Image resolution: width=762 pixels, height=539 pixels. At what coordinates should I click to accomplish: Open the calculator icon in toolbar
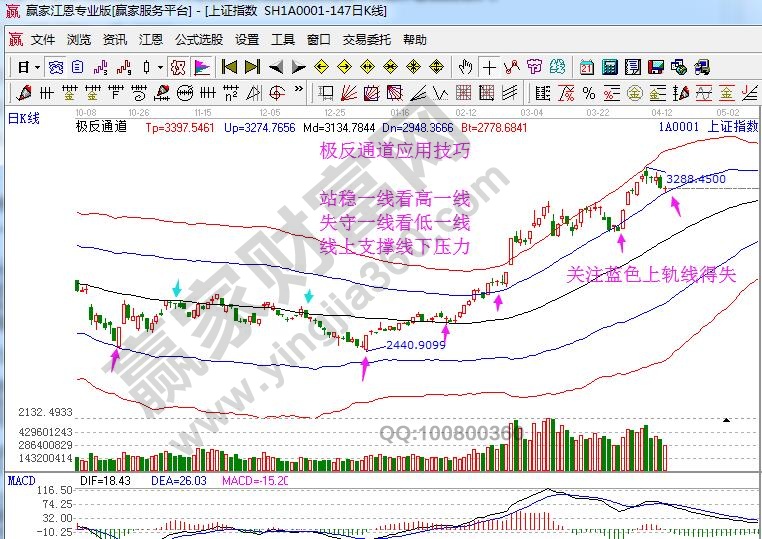point(608,67)
